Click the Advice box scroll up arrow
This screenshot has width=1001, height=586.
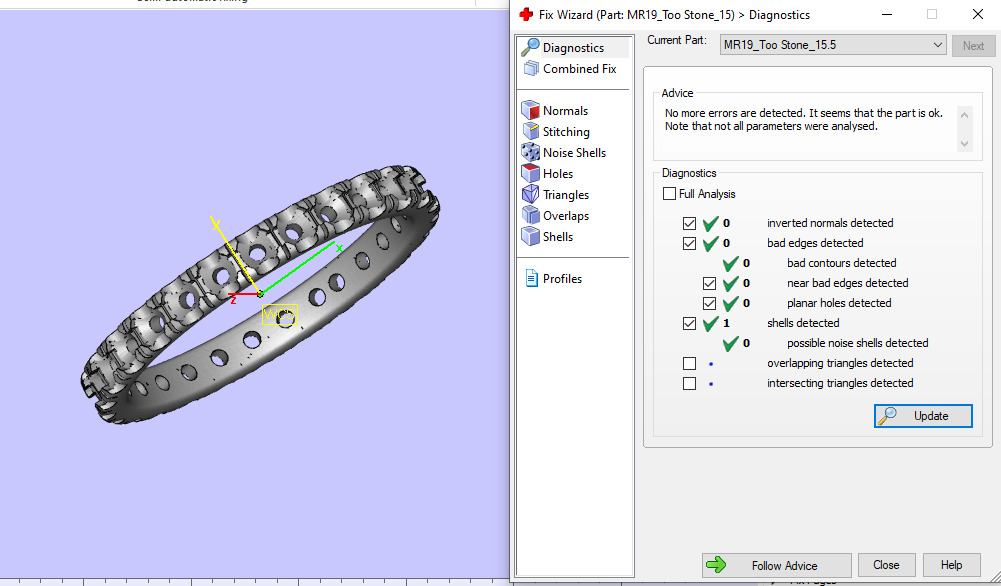click(x=965, y=116)
